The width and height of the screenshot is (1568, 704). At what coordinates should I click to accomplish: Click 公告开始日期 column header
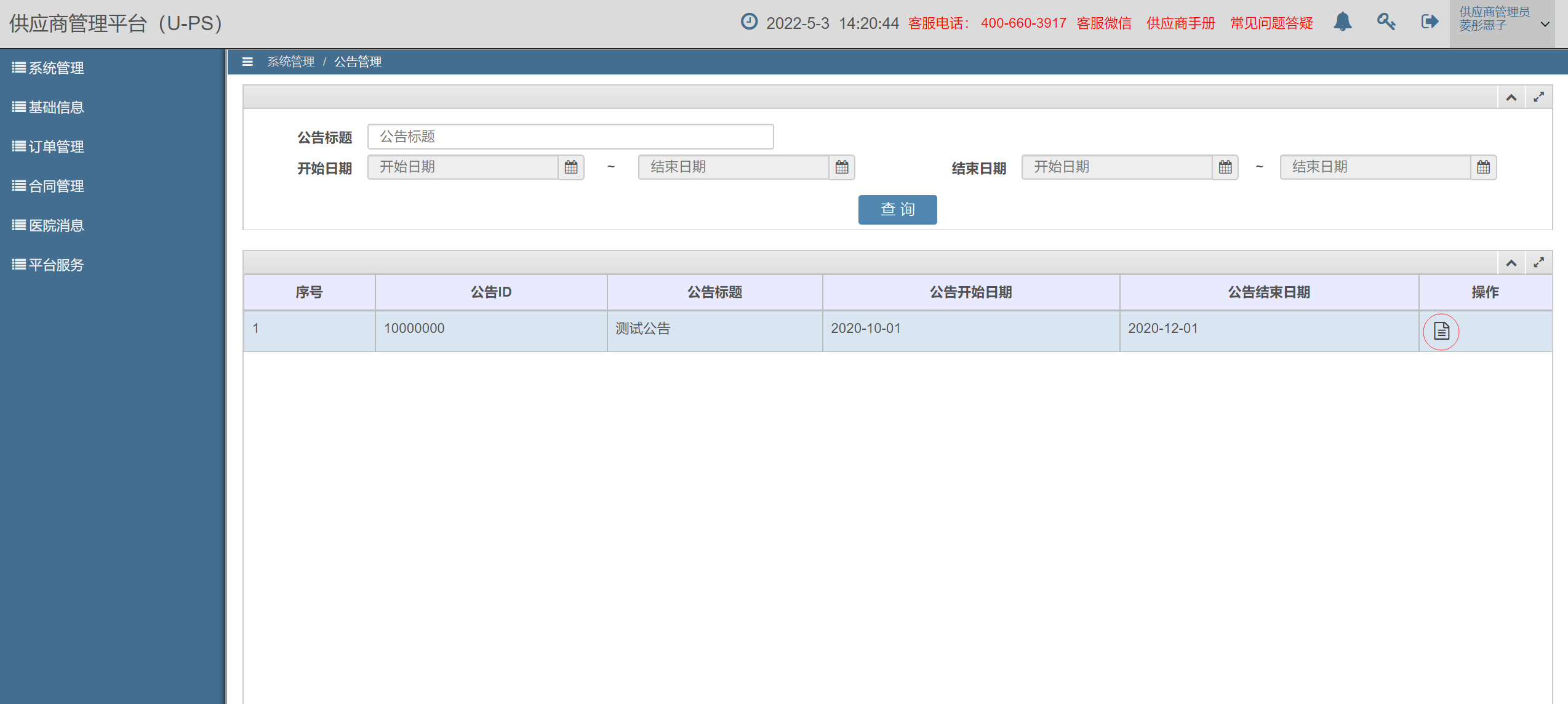[970, 292]
